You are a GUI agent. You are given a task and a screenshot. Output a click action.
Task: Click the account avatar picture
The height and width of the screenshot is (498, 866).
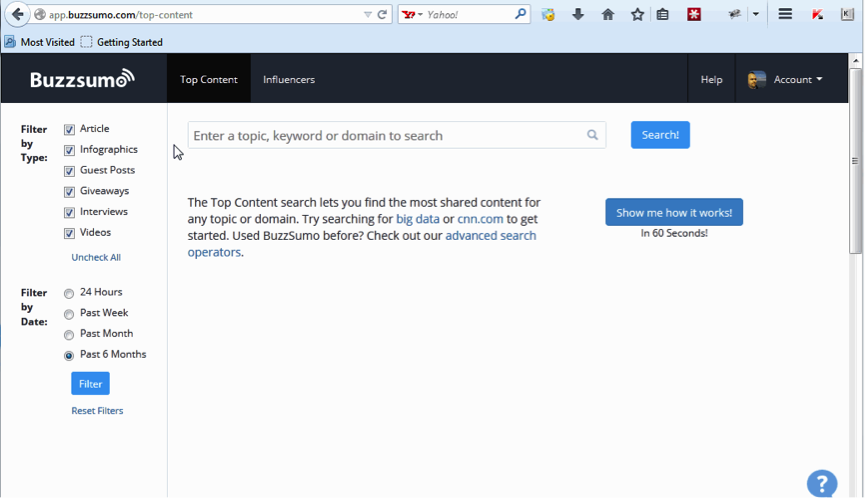(757, 80)
